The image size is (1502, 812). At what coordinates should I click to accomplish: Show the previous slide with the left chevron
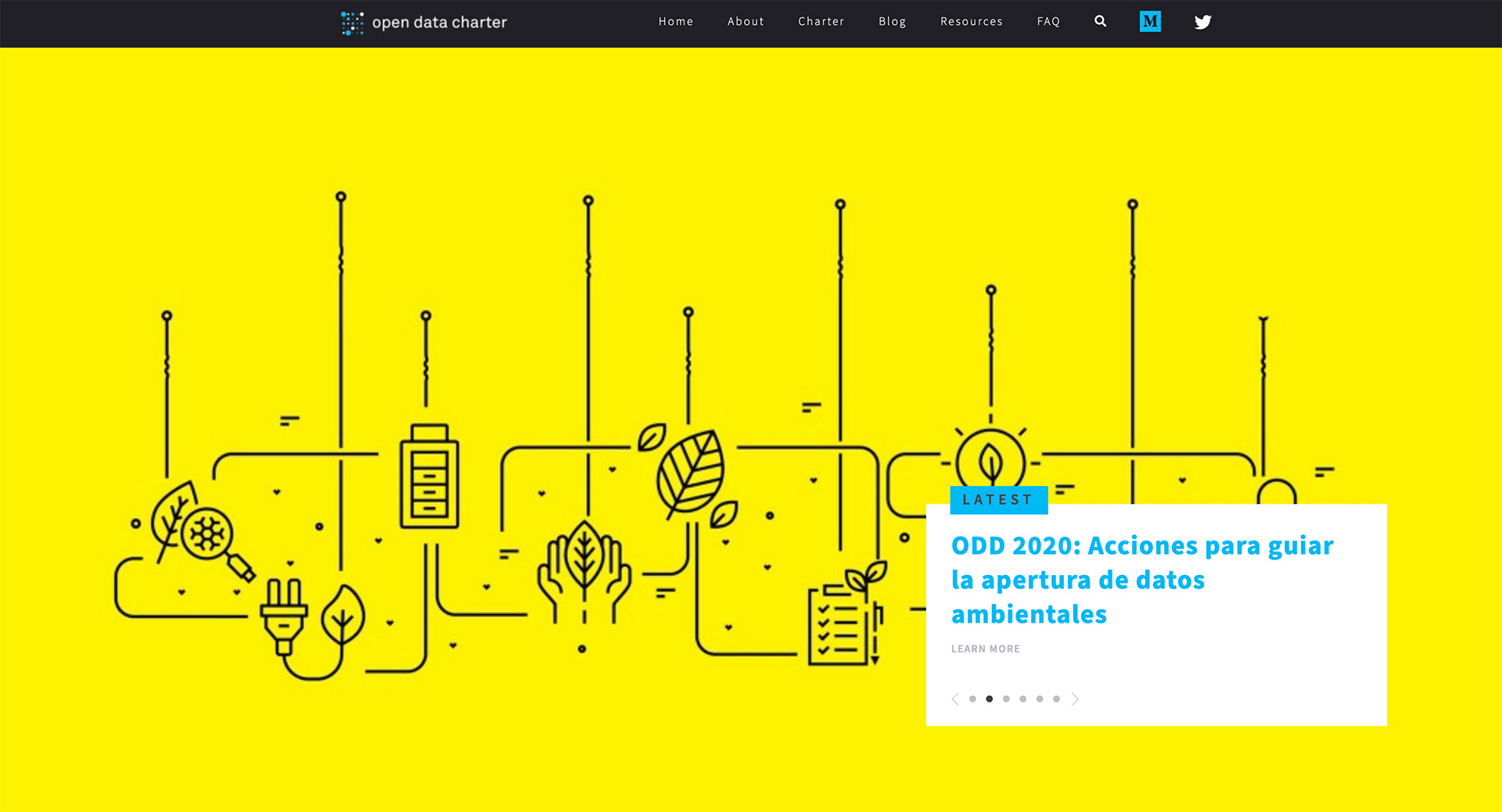(955, 699)
